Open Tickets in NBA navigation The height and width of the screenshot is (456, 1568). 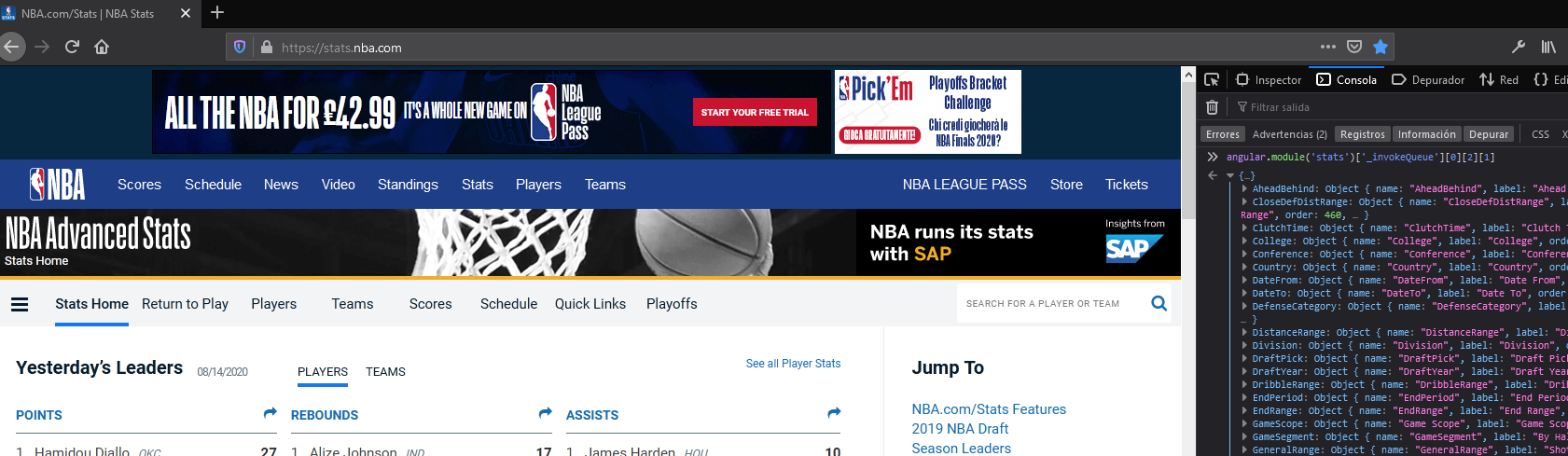point(1127,185)
